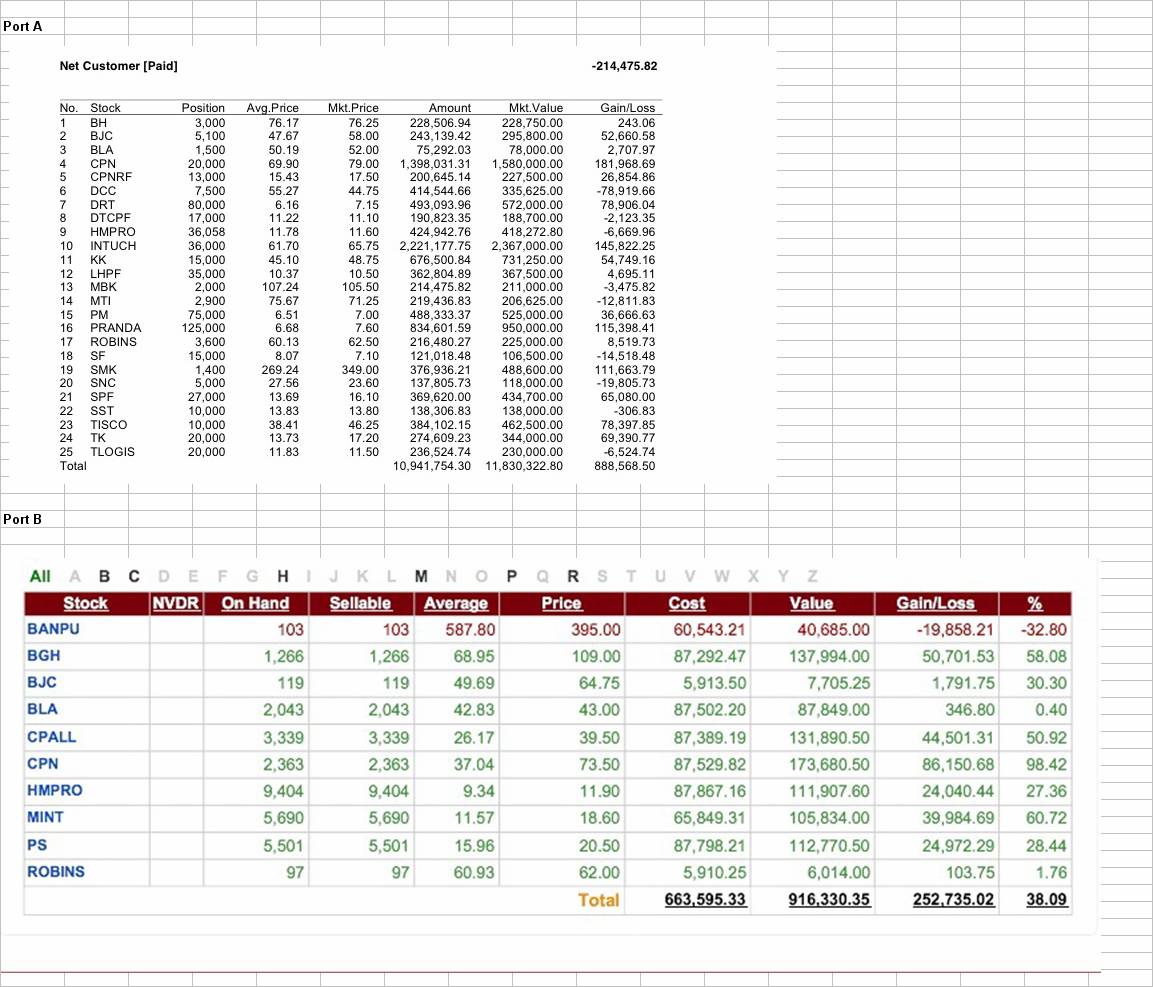
Task: Sort by NVDR column header
Action: [x=176, y=603]
